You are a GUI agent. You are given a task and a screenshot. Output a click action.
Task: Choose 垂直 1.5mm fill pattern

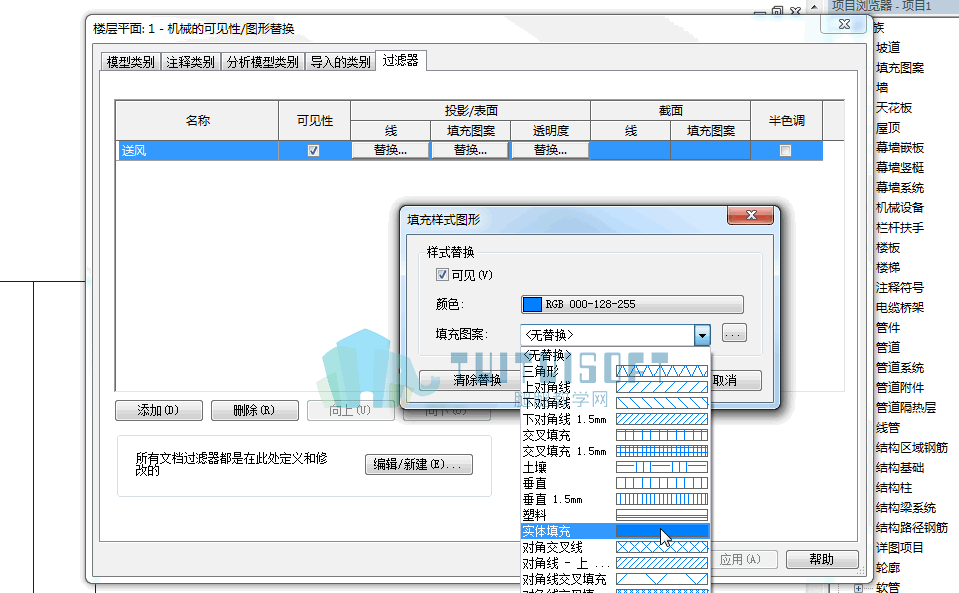(615, 499)
